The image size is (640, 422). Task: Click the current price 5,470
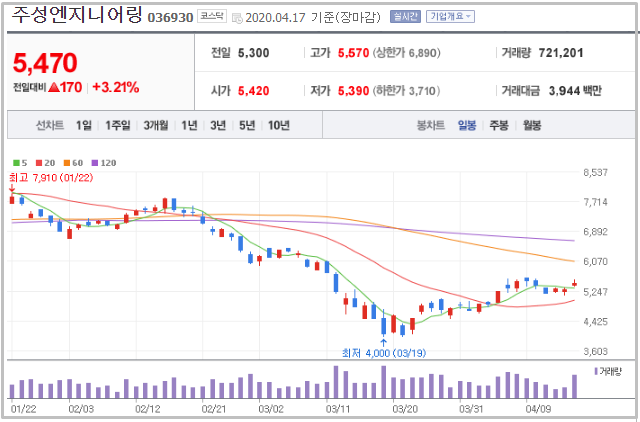coord(45,63)
